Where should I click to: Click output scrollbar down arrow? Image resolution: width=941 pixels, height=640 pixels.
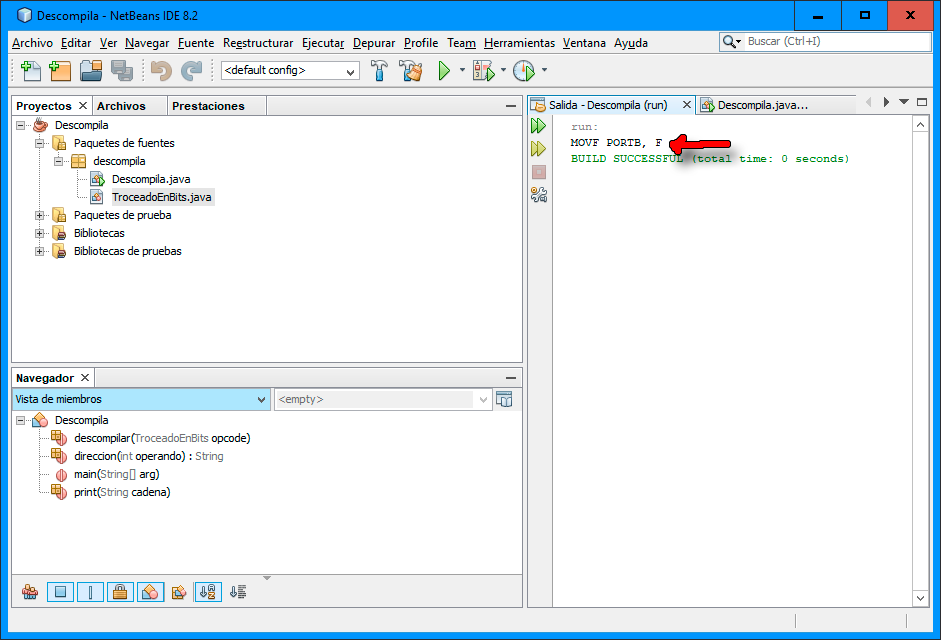pyautogui.click(x=920, y=598)
